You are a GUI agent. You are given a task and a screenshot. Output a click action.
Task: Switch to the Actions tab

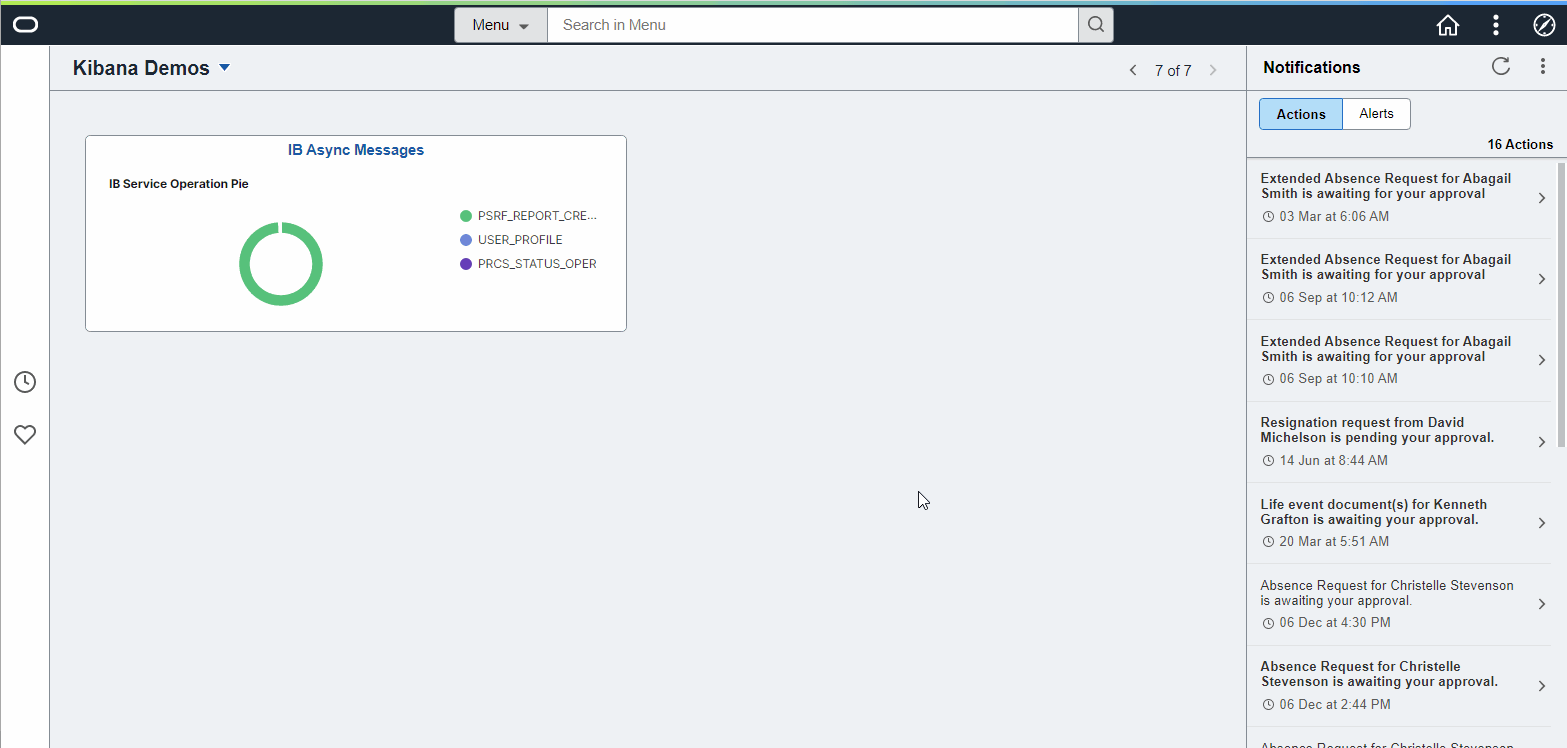pos(1301,114)
